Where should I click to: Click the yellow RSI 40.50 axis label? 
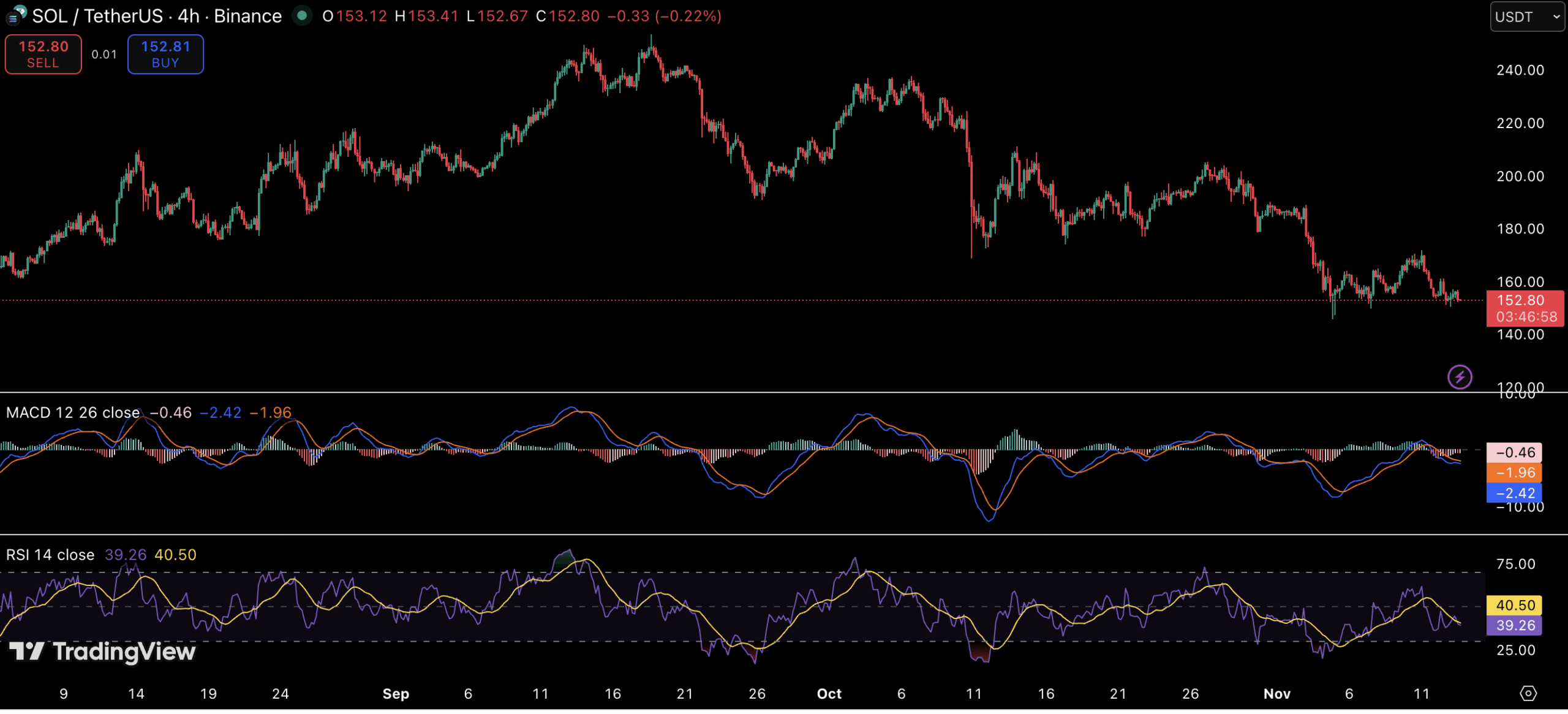click(1514, 606)
